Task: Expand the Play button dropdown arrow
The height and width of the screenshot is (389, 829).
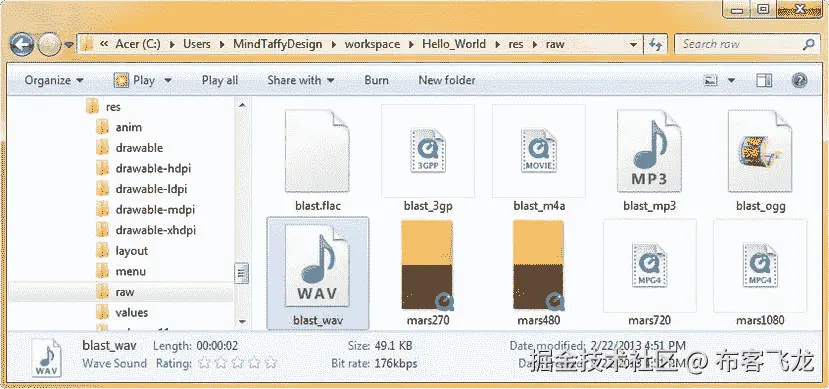Action: click(168, 81)
